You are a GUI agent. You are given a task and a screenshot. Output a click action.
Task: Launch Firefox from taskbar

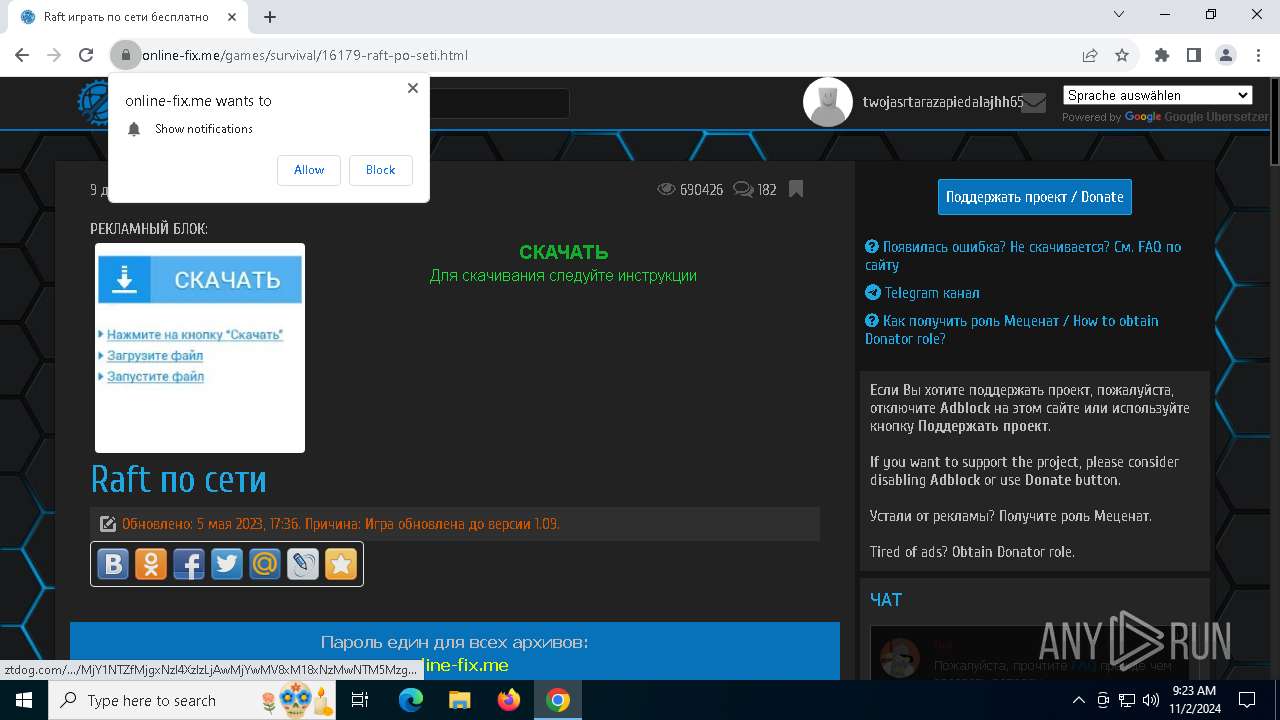[x=509, y=700]
